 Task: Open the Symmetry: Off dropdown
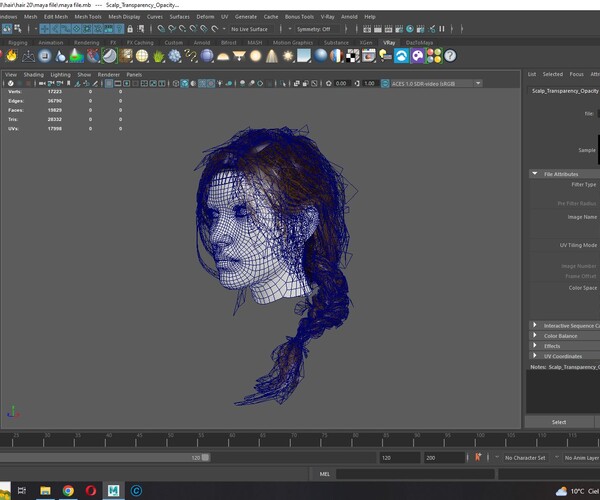[317, 29]
